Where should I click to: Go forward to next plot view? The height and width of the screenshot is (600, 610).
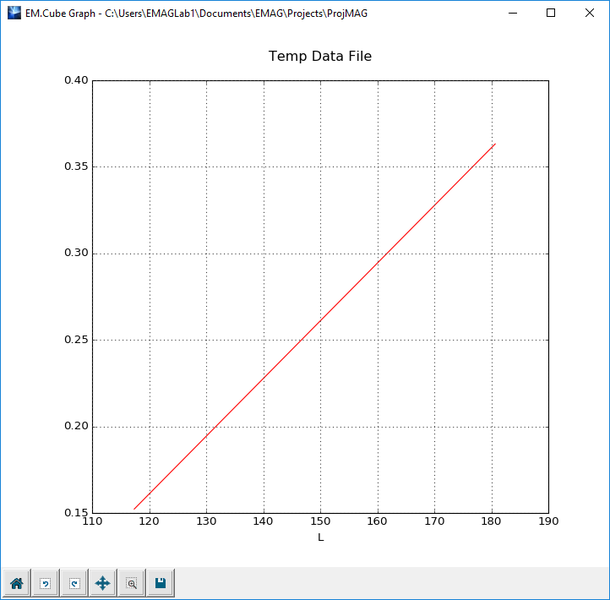[74, 582]
